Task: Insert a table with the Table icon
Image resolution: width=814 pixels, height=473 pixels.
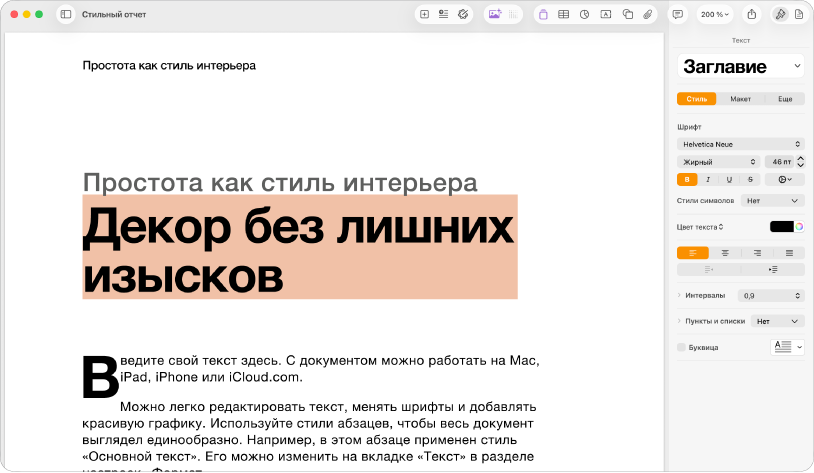Action: coord(563,15)
